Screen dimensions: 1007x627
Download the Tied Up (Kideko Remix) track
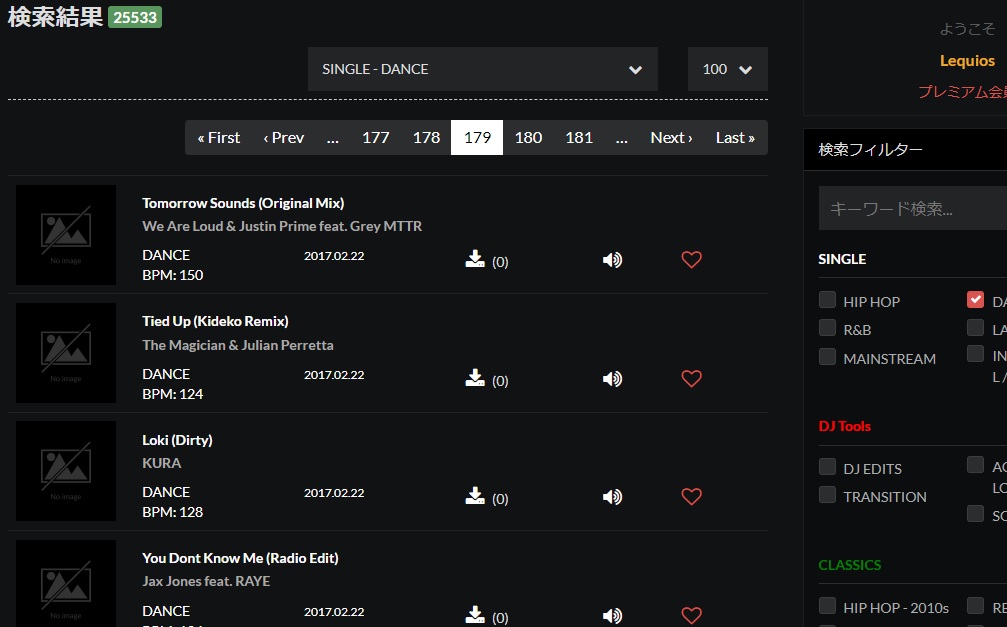click(x=475, y=378)
